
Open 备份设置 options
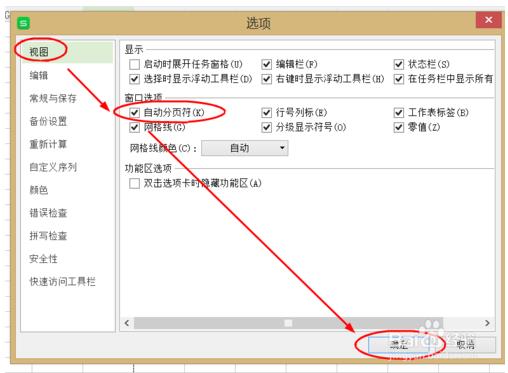(48, 121)
